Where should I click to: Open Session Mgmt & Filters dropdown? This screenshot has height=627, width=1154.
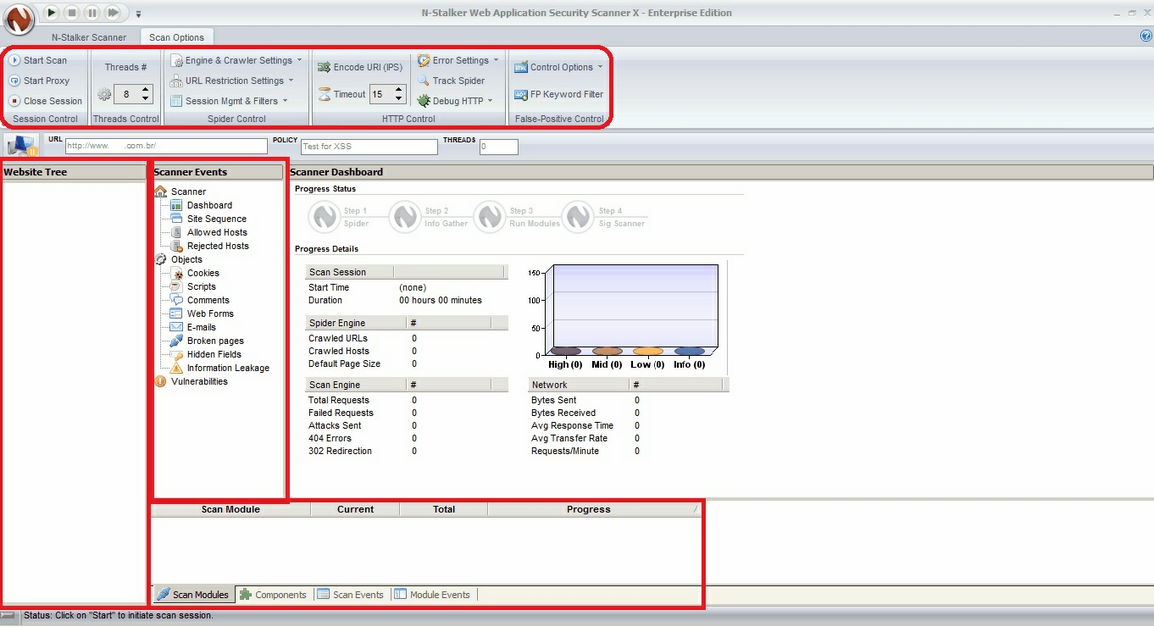228,101
